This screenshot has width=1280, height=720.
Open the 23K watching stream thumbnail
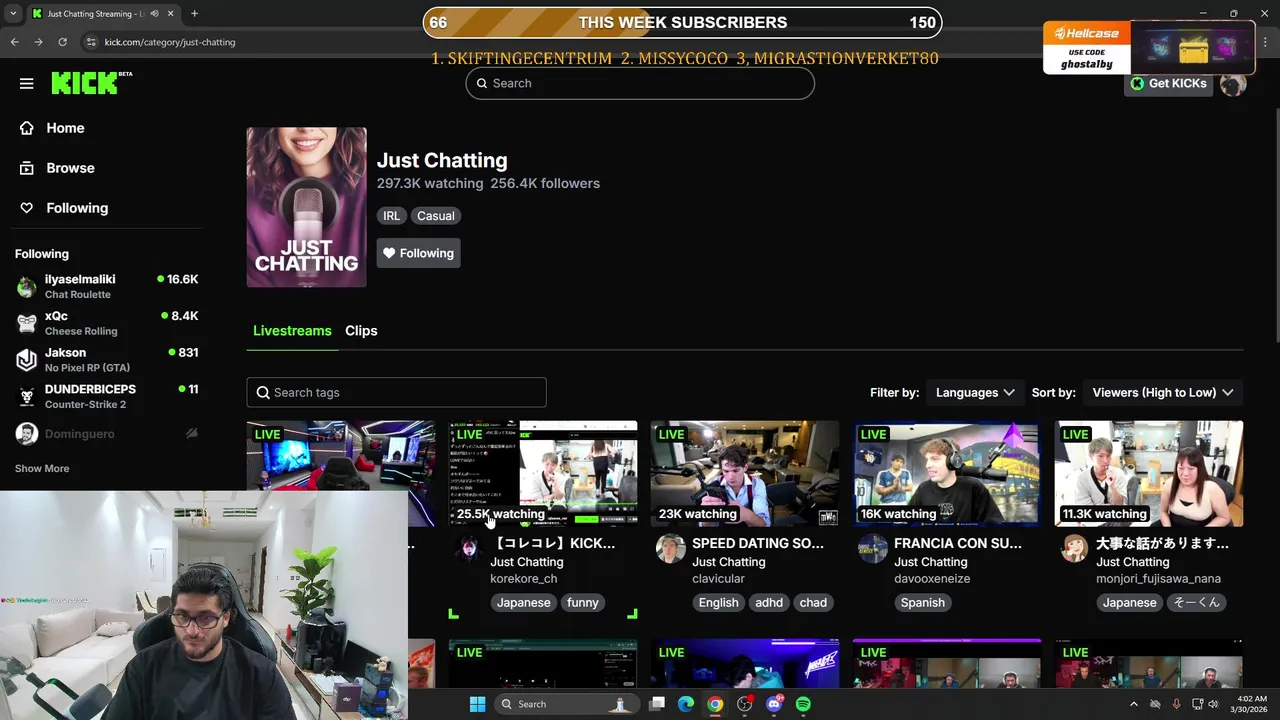[745, 473]
